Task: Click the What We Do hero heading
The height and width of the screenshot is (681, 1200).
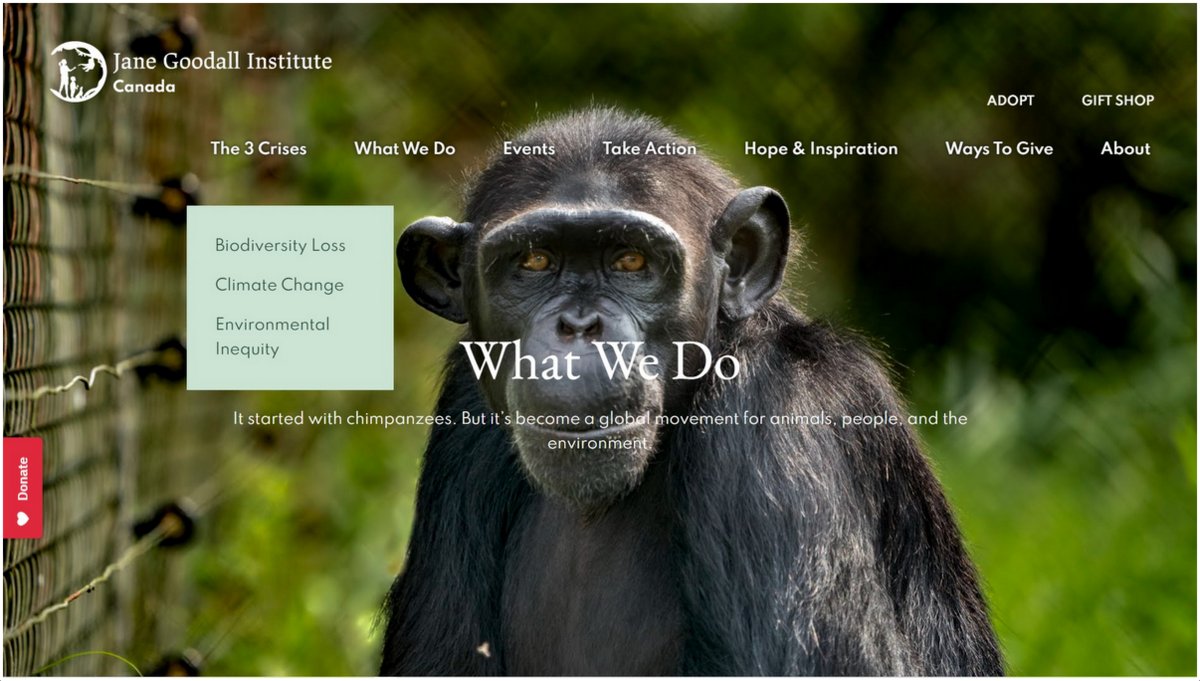Action: click(601, 361)
